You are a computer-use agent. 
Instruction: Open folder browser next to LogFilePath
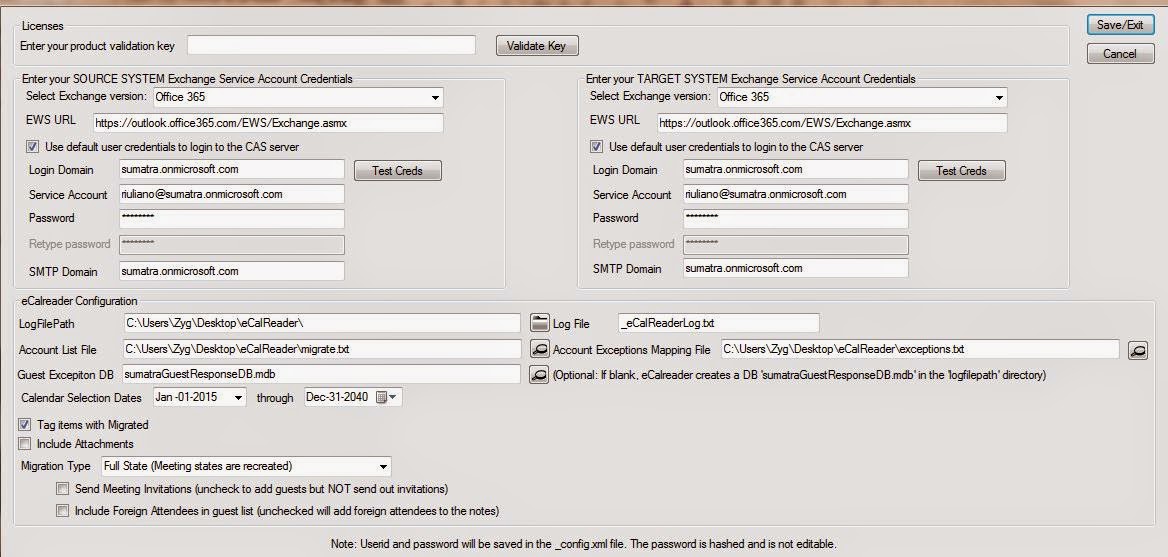(539, 323)
